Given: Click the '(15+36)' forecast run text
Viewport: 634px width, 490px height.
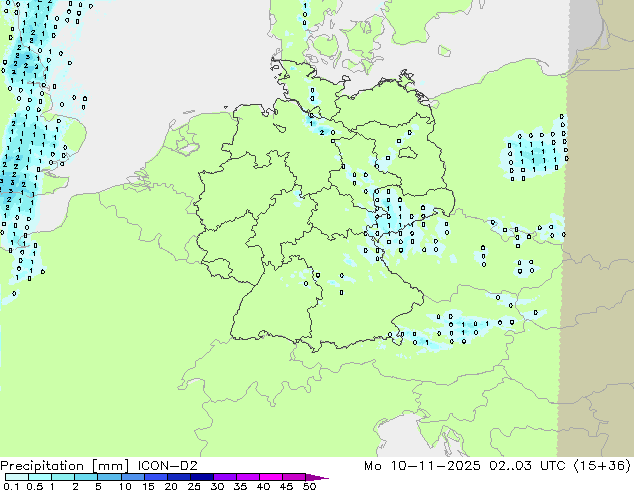Looking at the screenshot, I should [x=602, y=466].
